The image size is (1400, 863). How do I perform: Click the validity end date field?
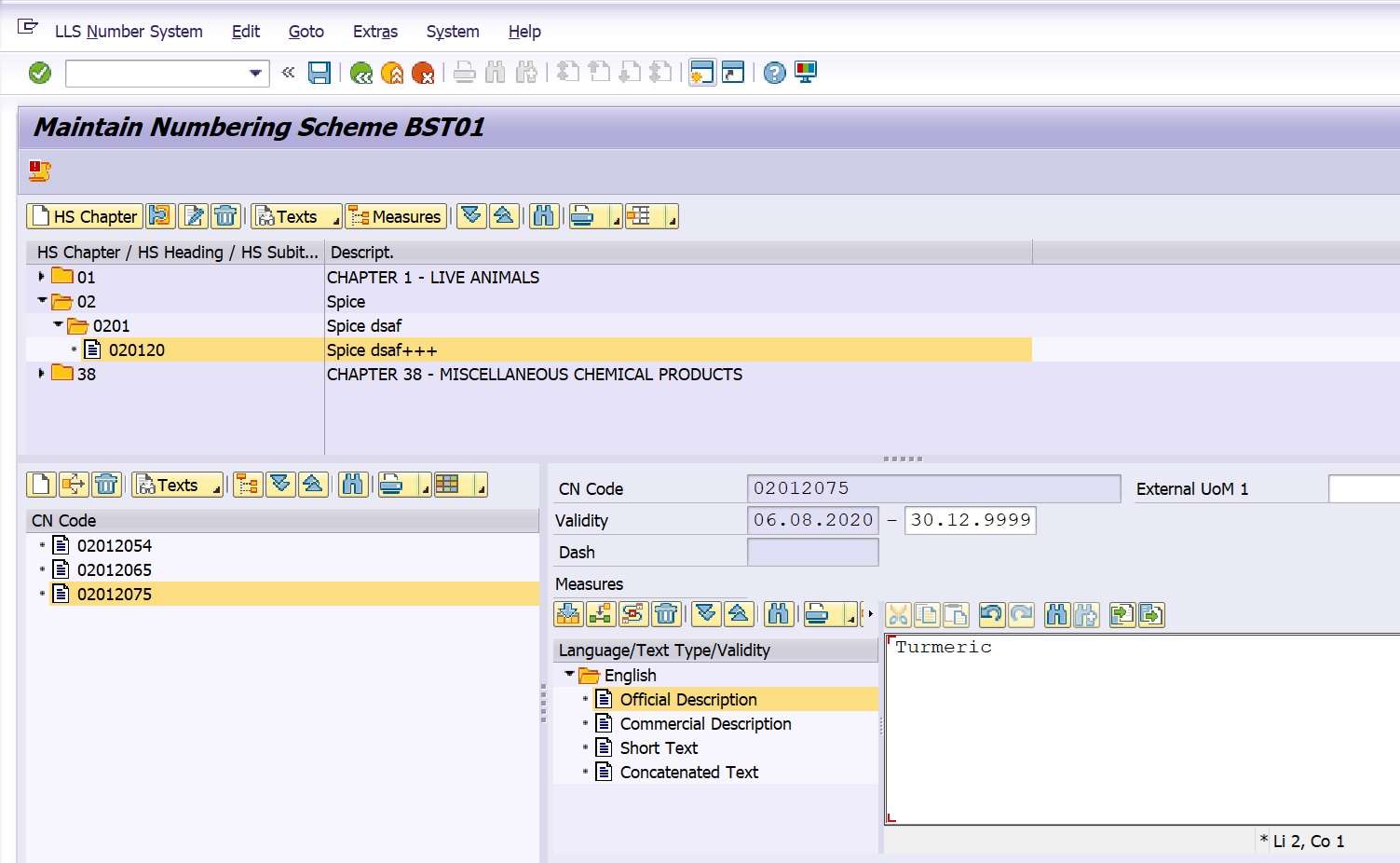pos(970,520)
